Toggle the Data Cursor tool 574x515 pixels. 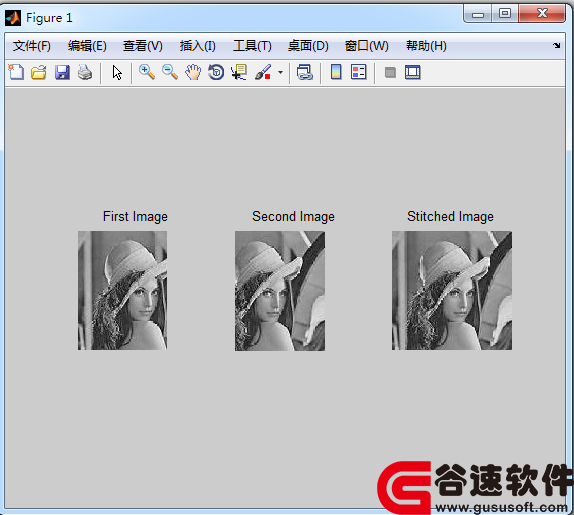(x=239, y=72)
